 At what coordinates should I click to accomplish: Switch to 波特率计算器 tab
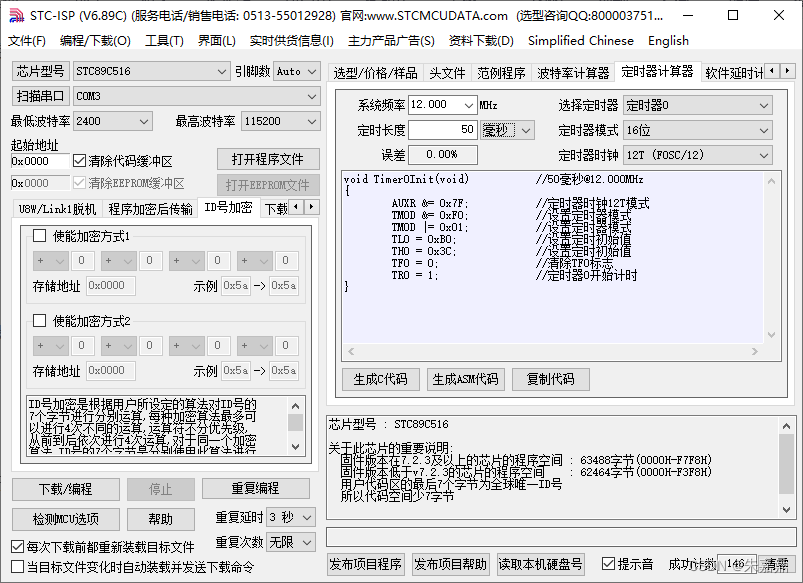click(573, 73)
